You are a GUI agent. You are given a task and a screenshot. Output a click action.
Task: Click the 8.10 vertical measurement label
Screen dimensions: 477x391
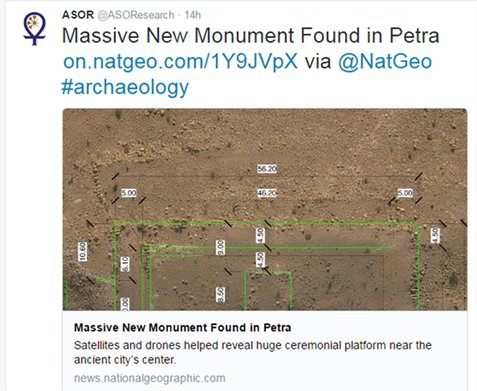pos(125,264)
